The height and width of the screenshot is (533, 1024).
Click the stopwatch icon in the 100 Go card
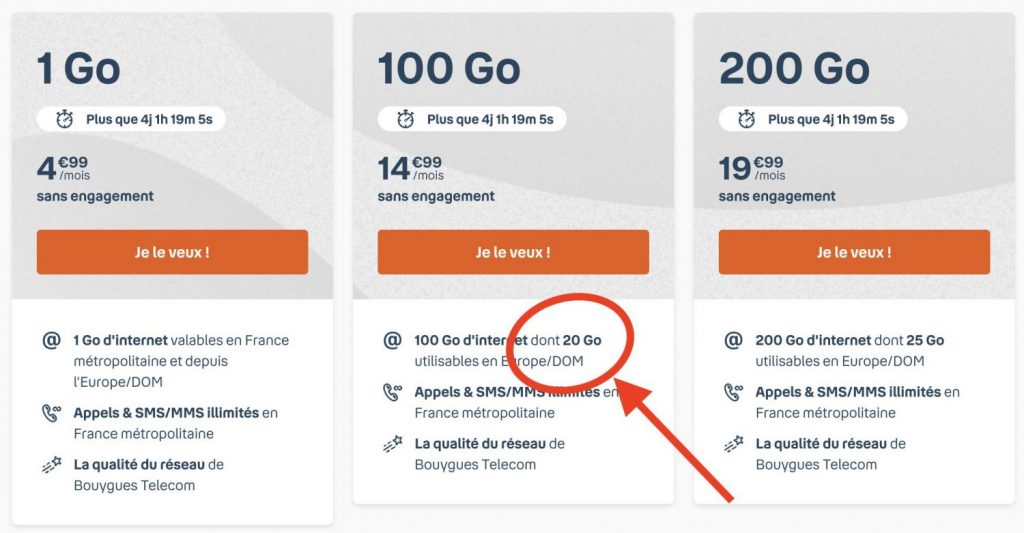406,119
